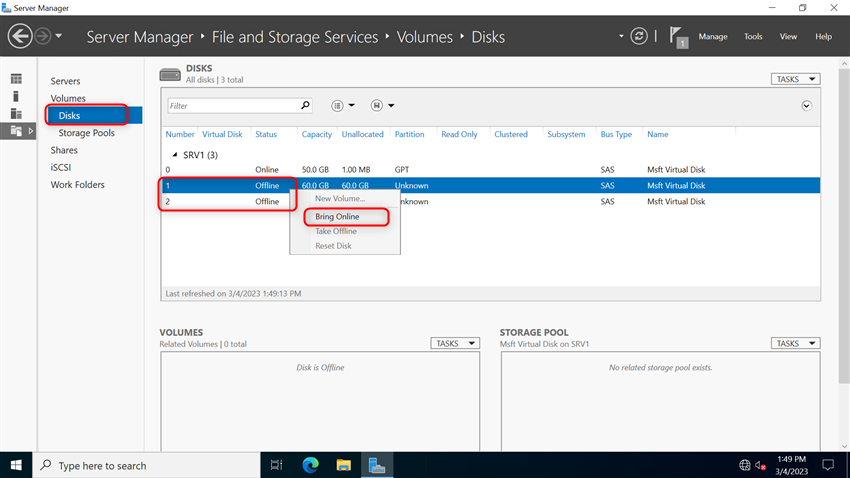Screen dimensions: 850x478
Task: Open the VOLUMES TASKS dropdown
Action: click(x=455, y=344)
